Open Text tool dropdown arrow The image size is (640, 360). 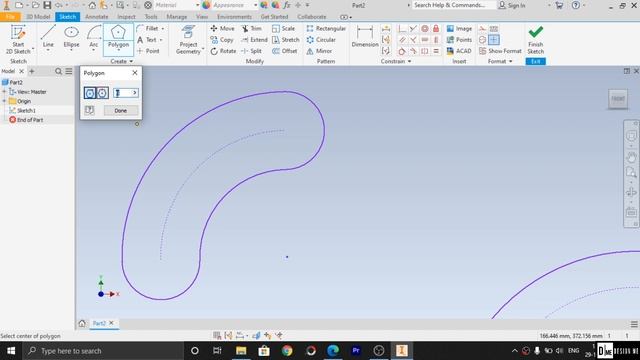click(x=161, y=40)
